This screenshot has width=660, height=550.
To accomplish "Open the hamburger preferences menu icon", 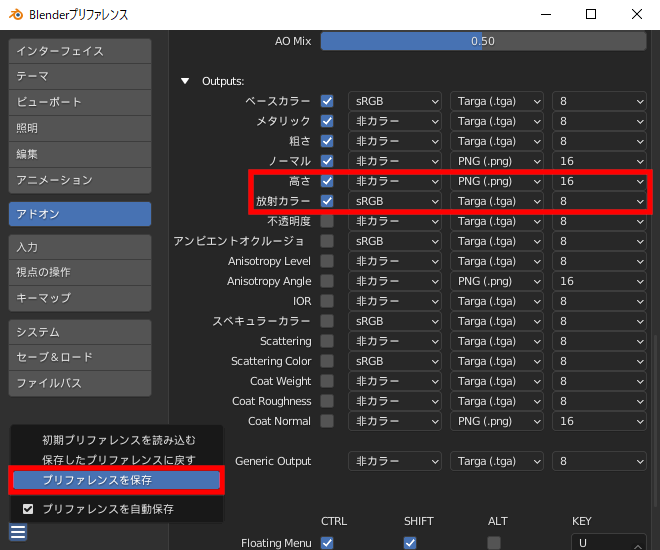I will point(18,532).
